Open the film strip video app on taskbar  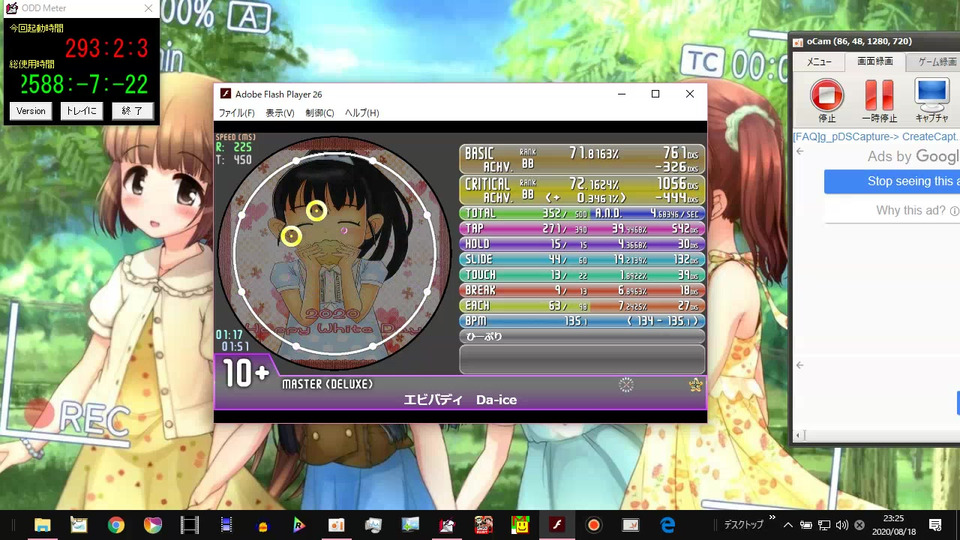190,525
